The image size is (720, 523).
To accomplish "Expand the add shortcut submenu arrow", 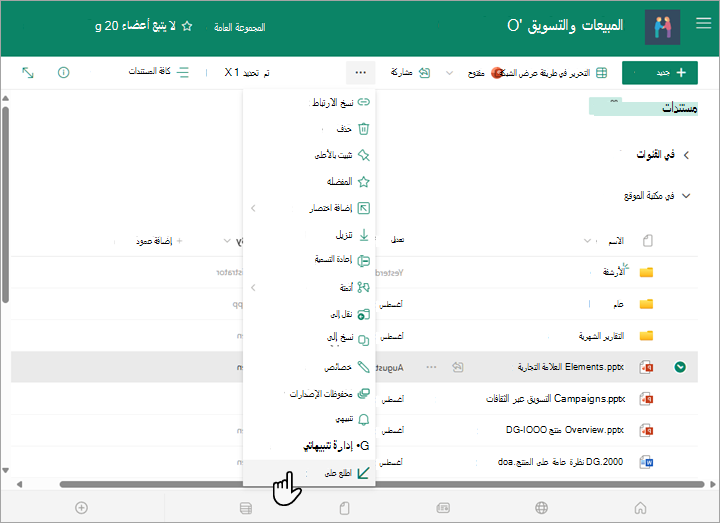I will pyautogui.click(x=253, y=208).
